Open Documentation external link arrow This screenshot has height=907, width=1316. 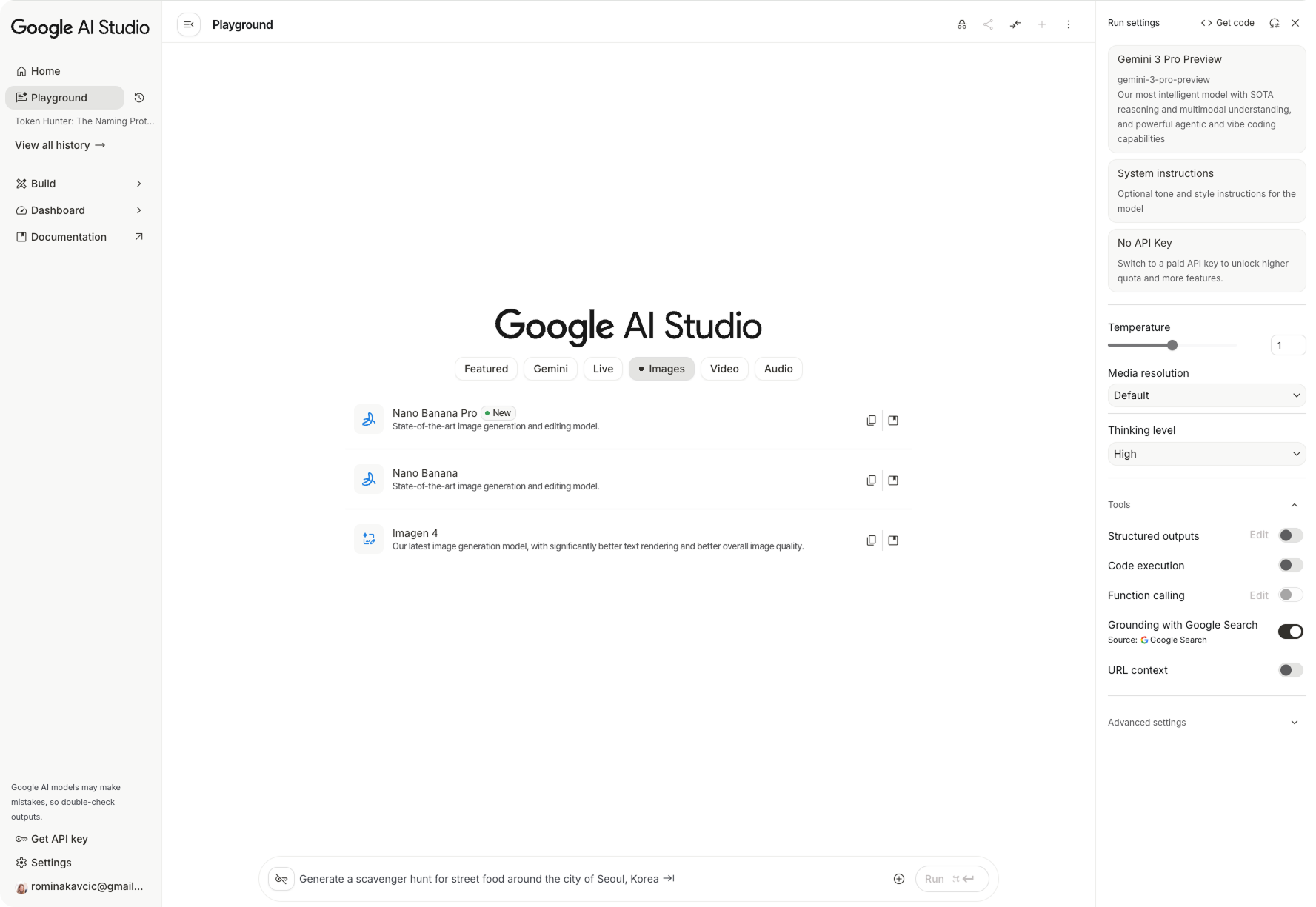click(139, 237)
